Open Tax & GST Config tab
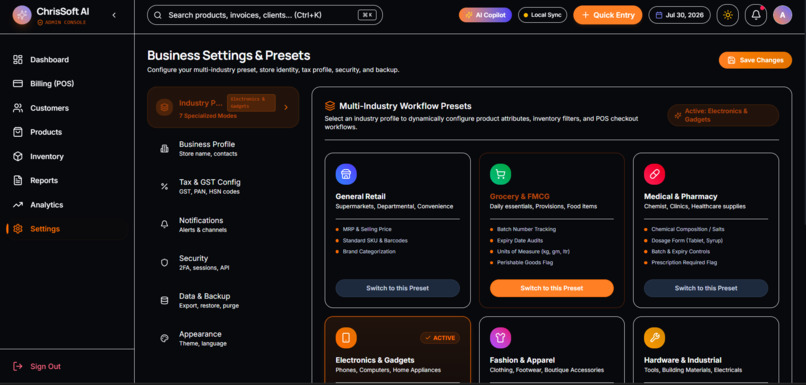 click(x=223, y=187)
